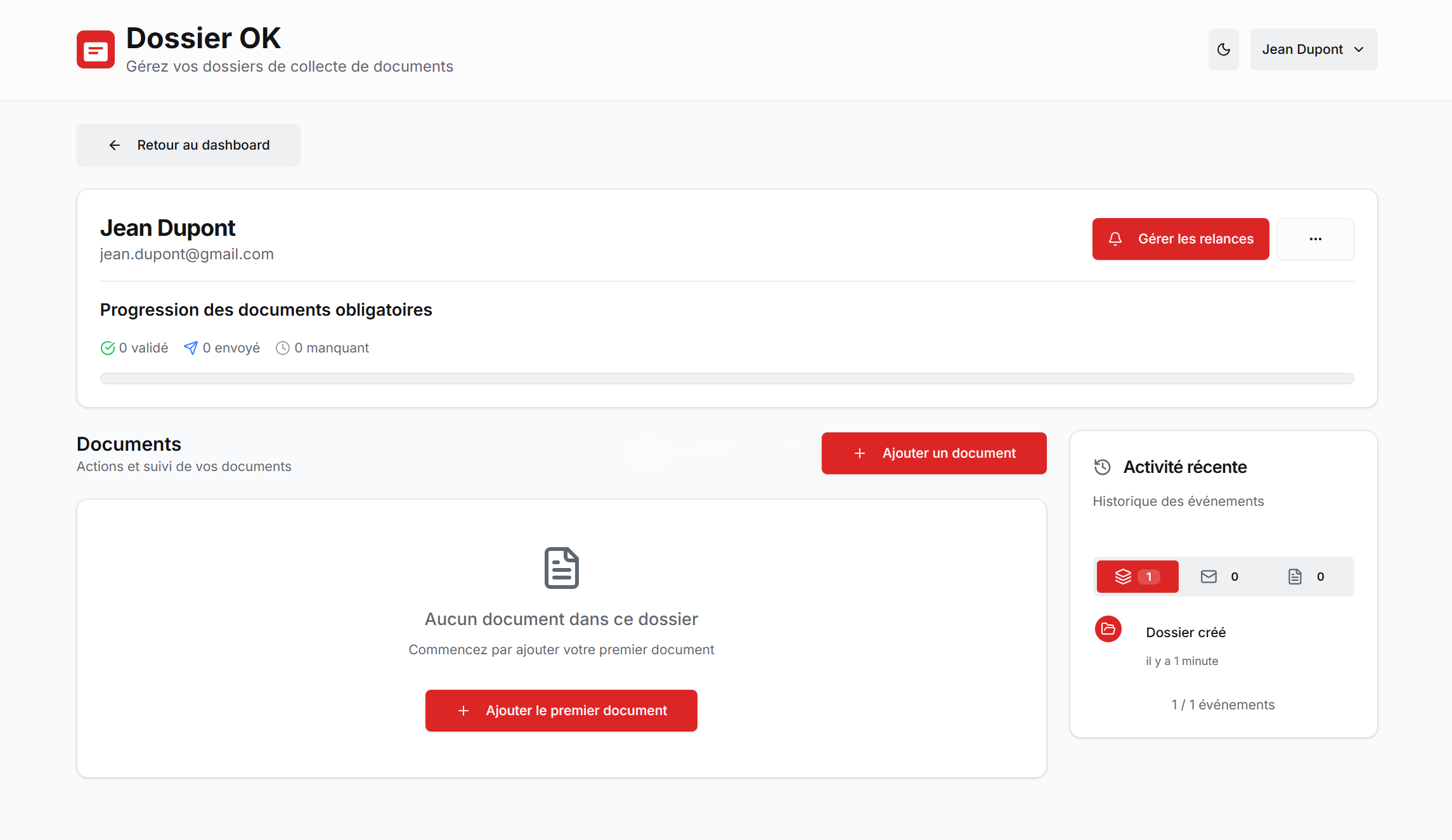Viewport: 1452px width, 840px height.
Task: Switch to the document events tab
Action: click(1306, 576)
